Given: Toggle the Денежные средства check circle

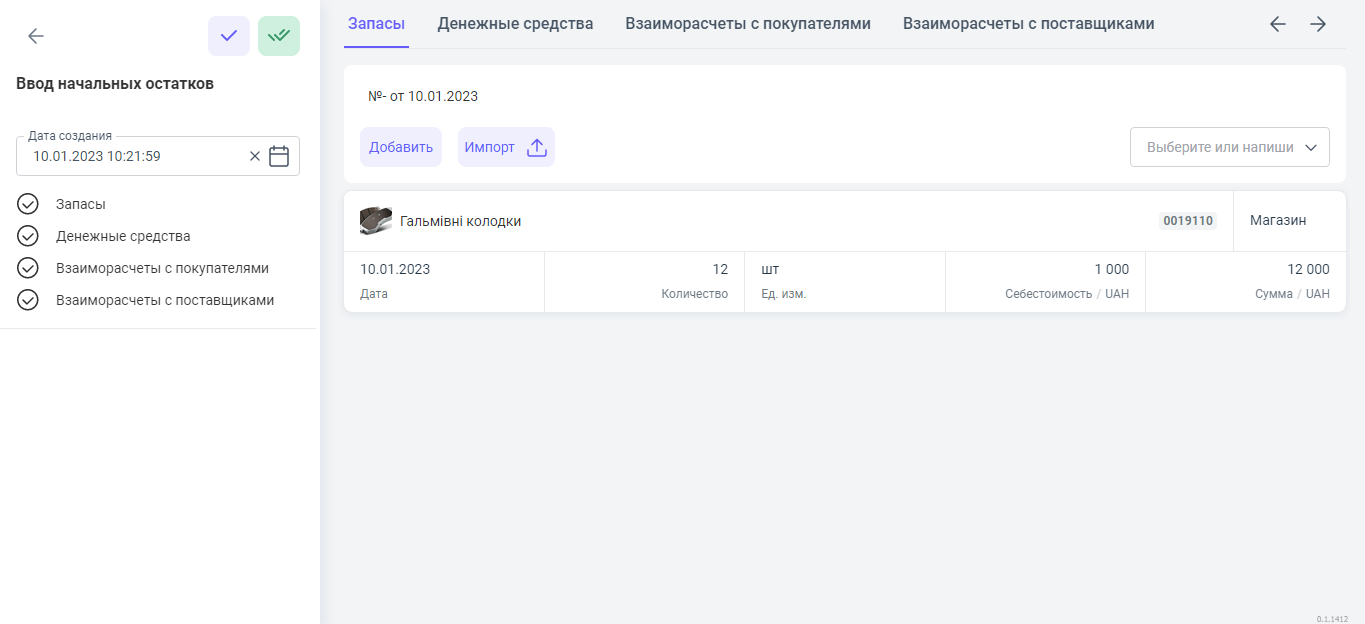Looking at the screenshot, I should (x=28, y=236).
